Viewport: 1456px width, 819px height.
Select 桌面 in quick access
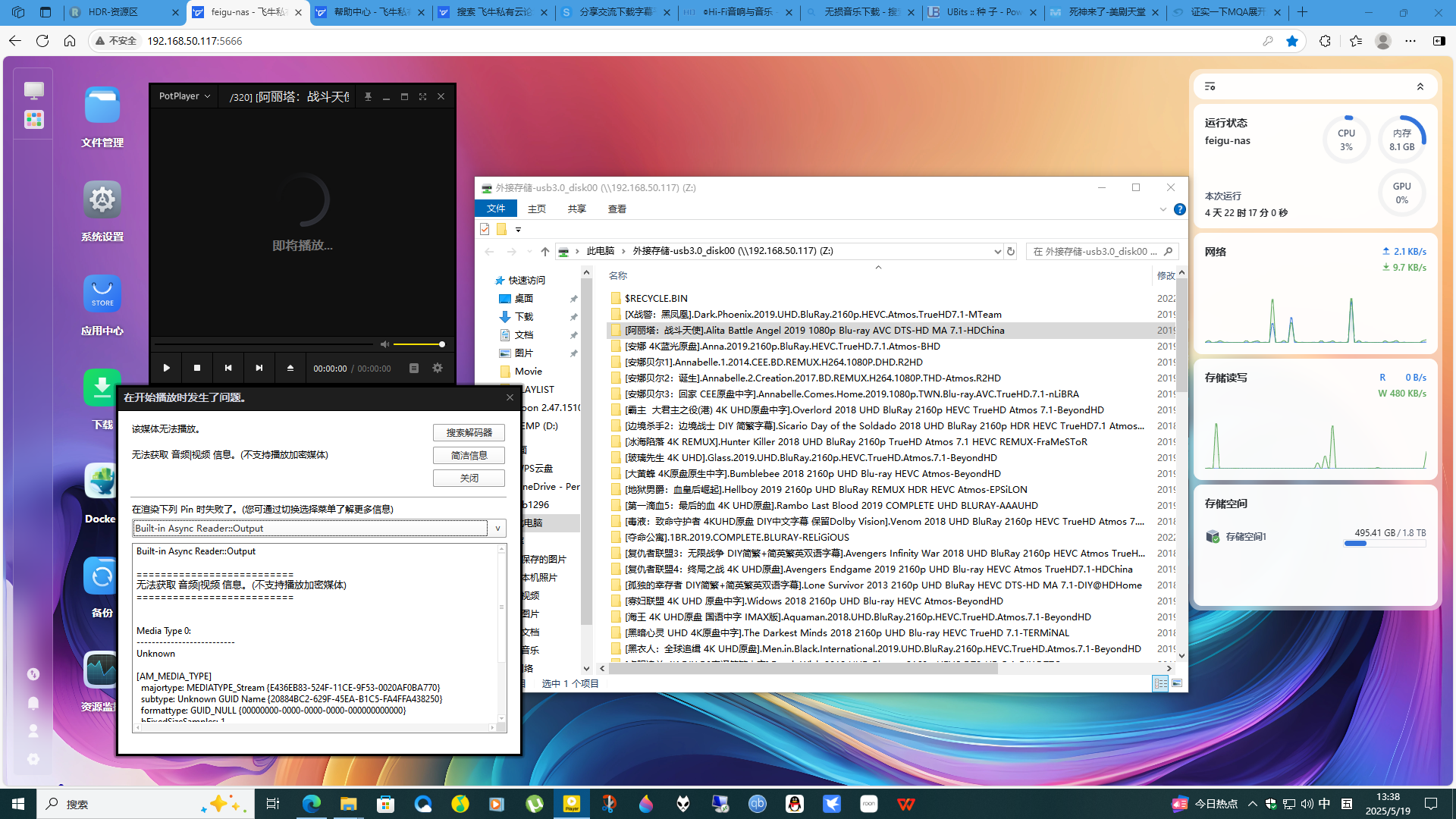[x=523, y=299]
